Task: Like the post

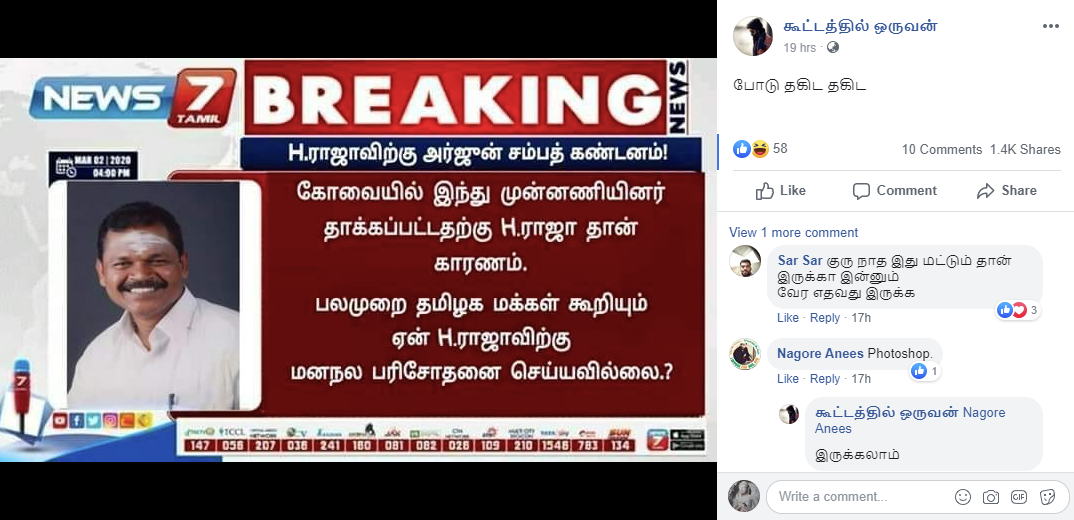Action: pos(781,190)
